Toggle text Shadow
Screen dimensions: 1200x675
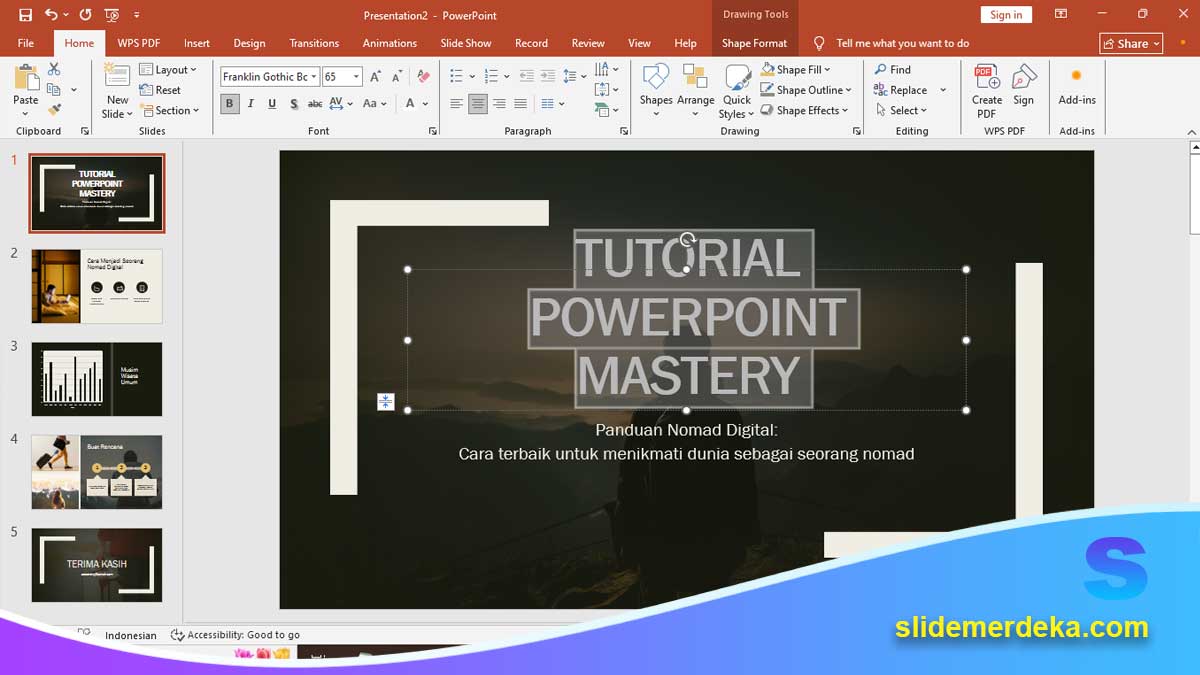[x=293, y=103]
